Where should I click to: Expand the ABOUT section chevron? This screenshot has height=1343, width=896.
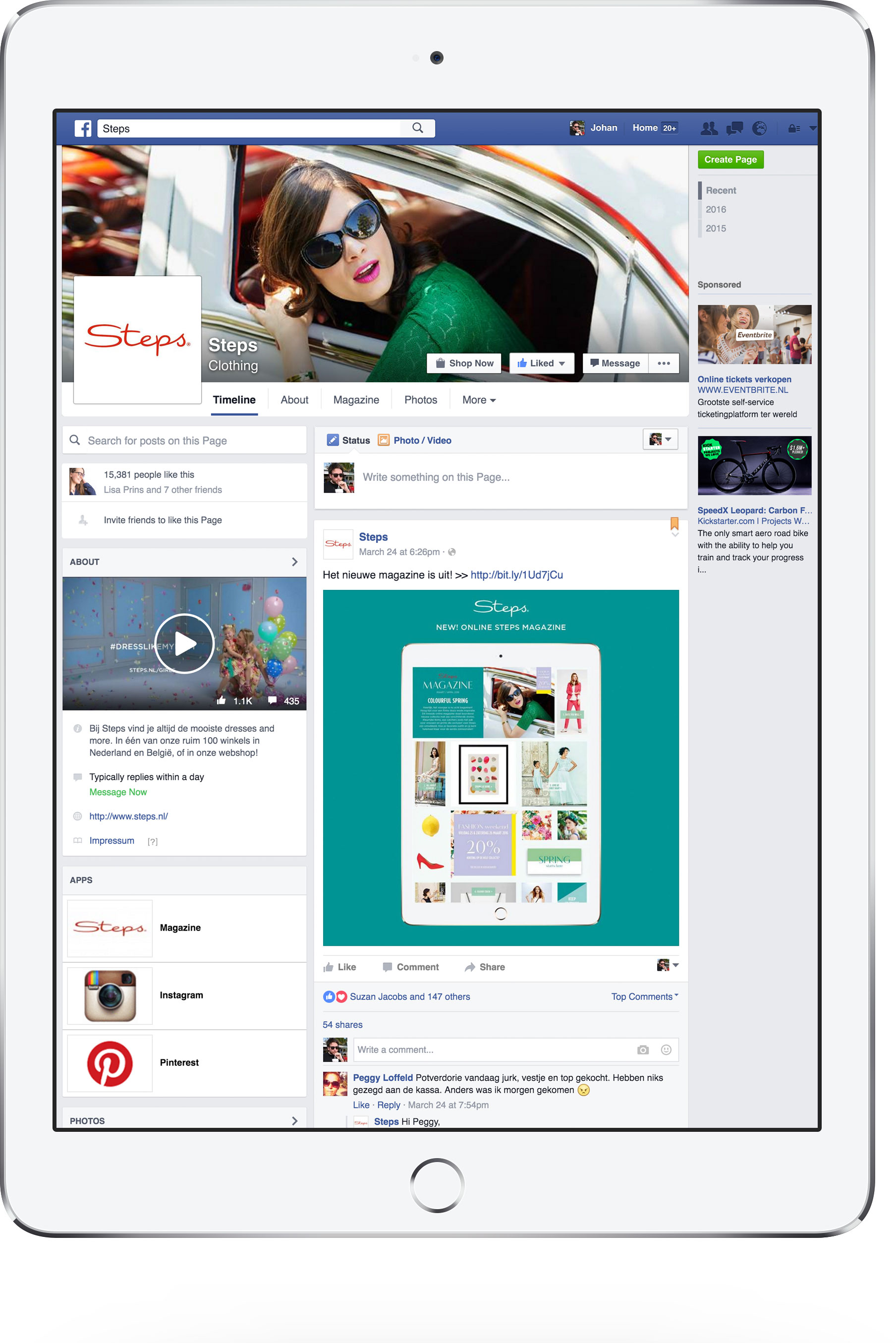pos(294,562)
